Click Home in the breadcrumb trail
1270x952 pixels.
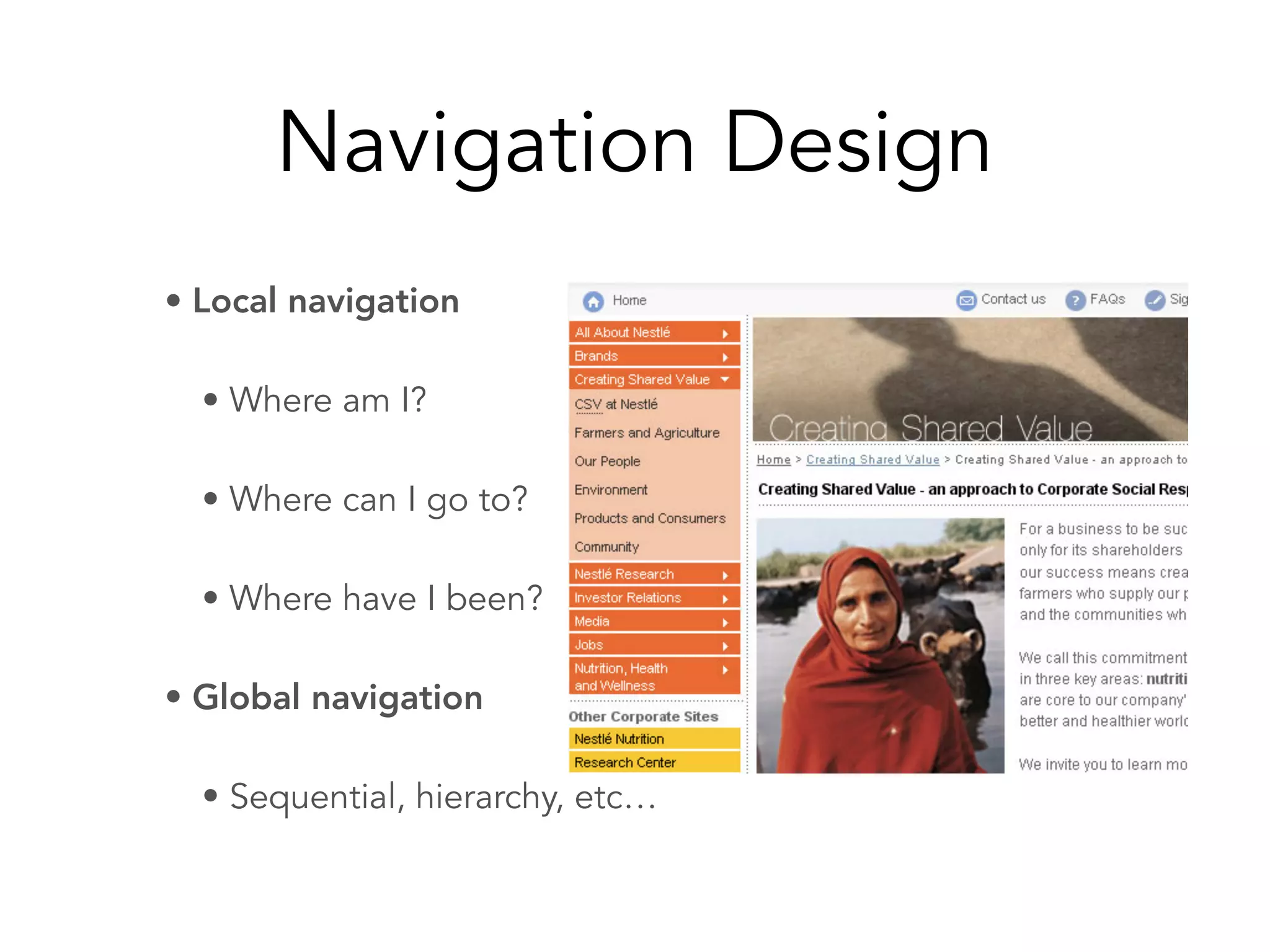pyautogui.click(x=773, y=460)
